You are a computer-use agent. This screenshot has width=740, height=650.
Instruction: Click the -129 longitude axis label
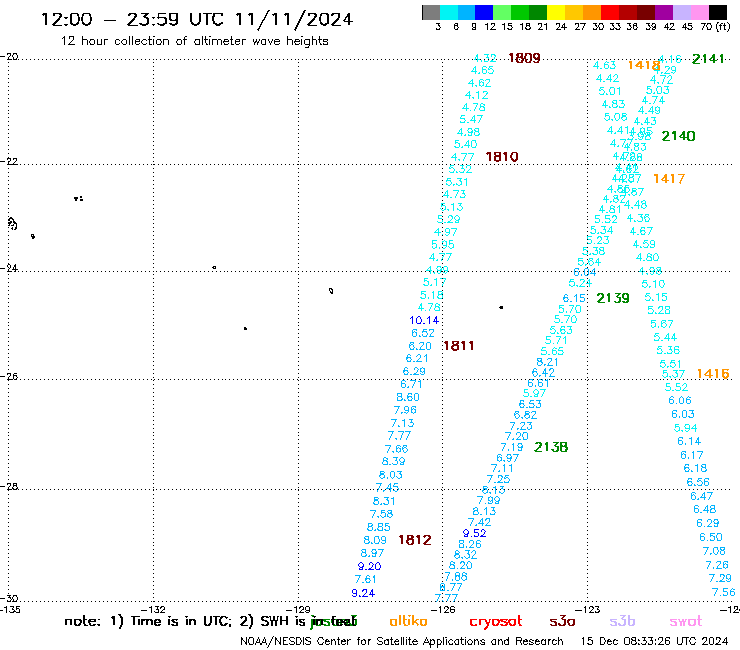point(298,609)
